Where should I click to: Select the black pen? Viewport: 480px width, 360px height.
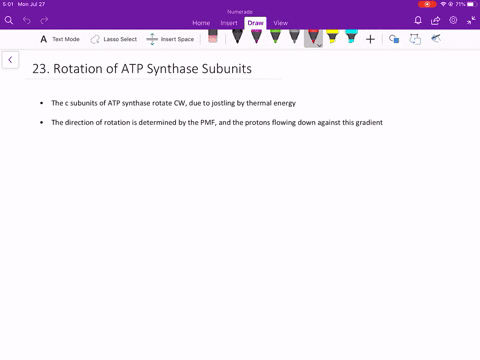coord(237,37)
